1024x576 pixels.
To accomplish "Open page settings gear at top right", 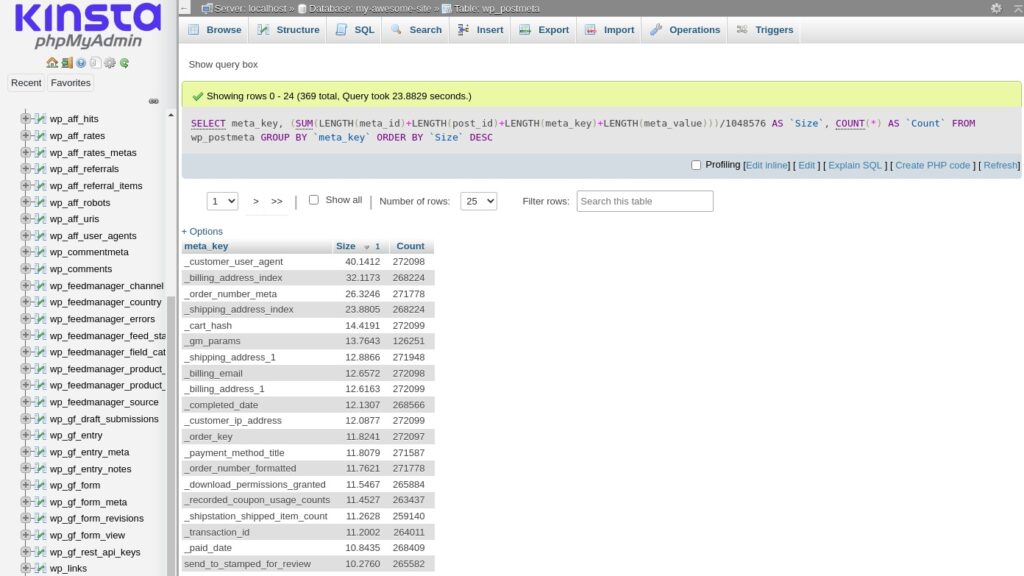I will coord(995,8).
